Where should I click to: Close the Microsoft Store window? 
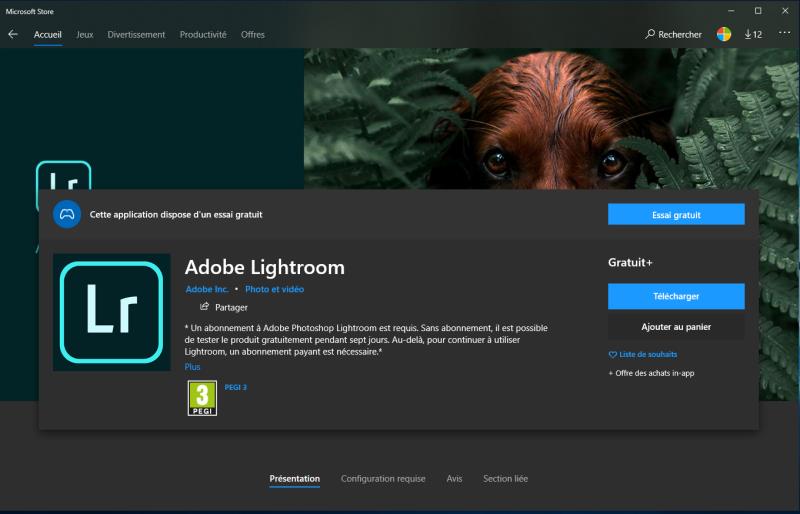[785, 11]
